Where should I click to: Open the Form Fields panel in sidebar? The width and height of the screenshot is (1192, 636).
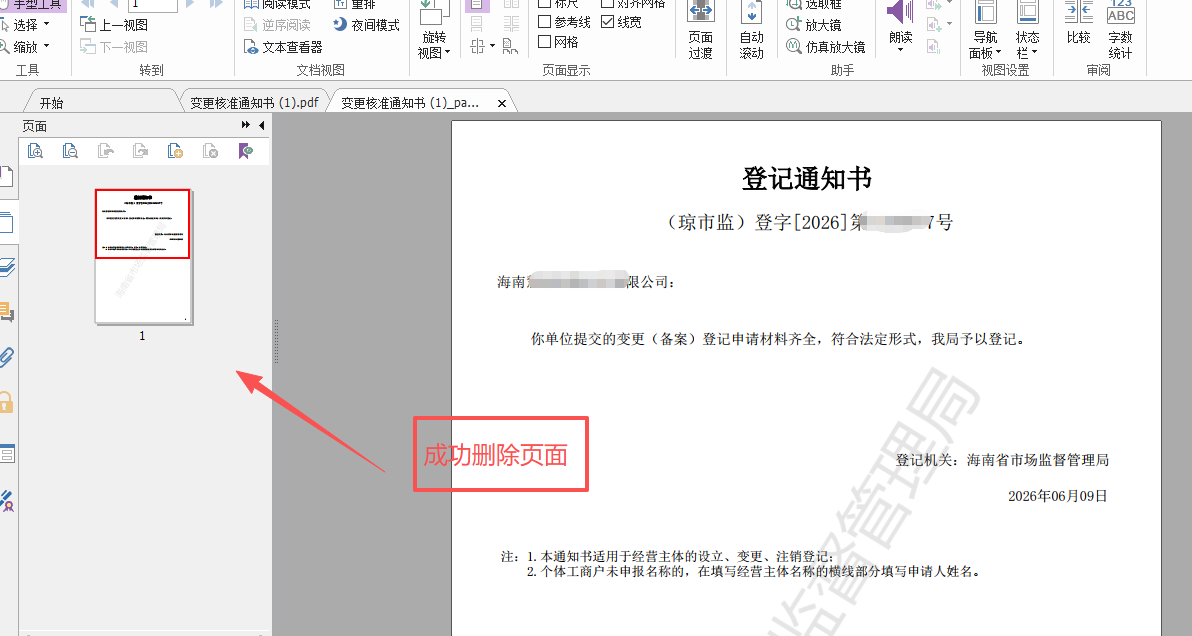coord(7,454)
